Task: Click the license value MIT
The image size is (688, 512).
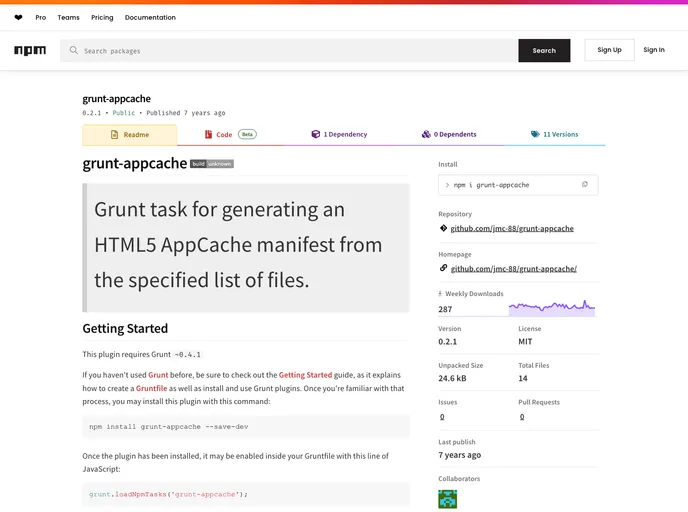Action: tap(525, 342)
